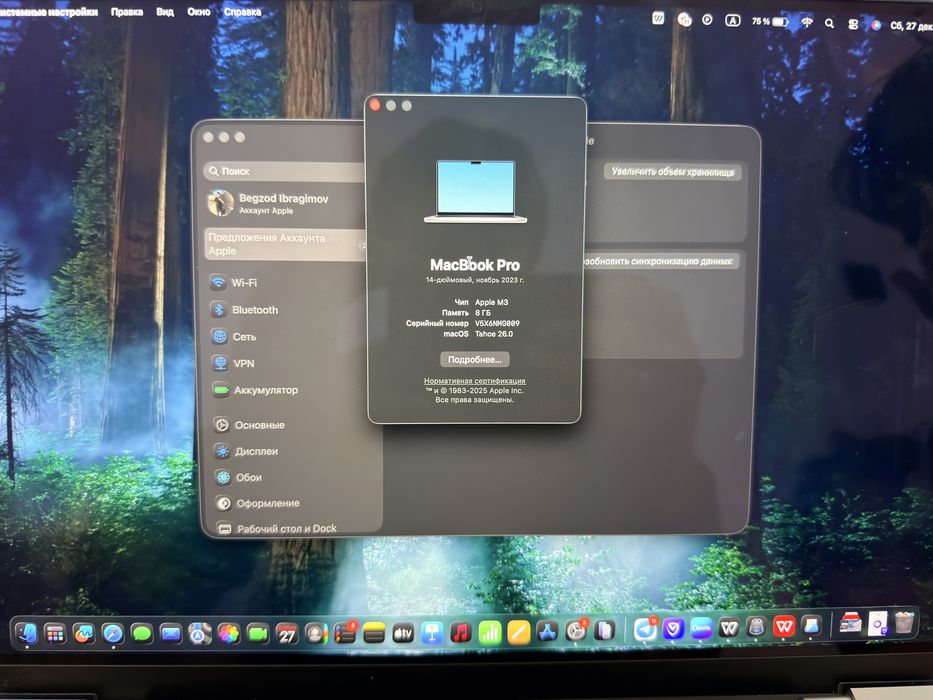Launch FaceTime from the Dock
The image size is (933, 700).
[x=258, y=634]
